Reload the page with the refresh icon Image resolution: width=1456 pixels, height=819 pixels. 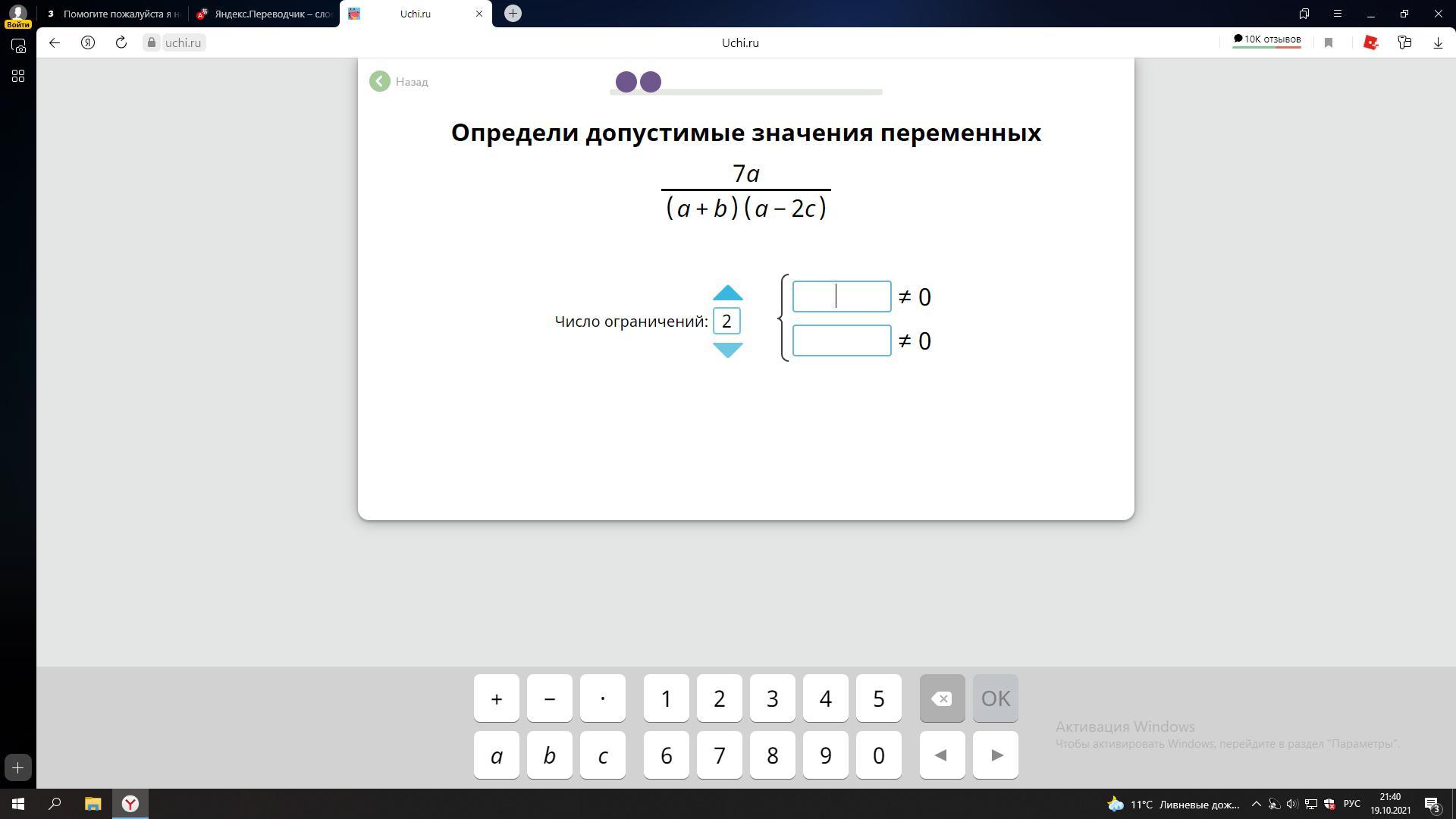pyautogui.click(x=121, y=42)
